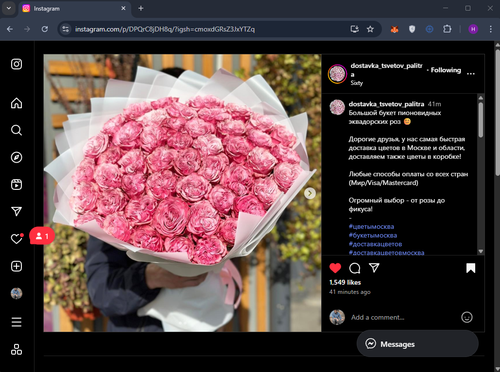Open Instagram home logo in sidebar

(x=16, y=64)
